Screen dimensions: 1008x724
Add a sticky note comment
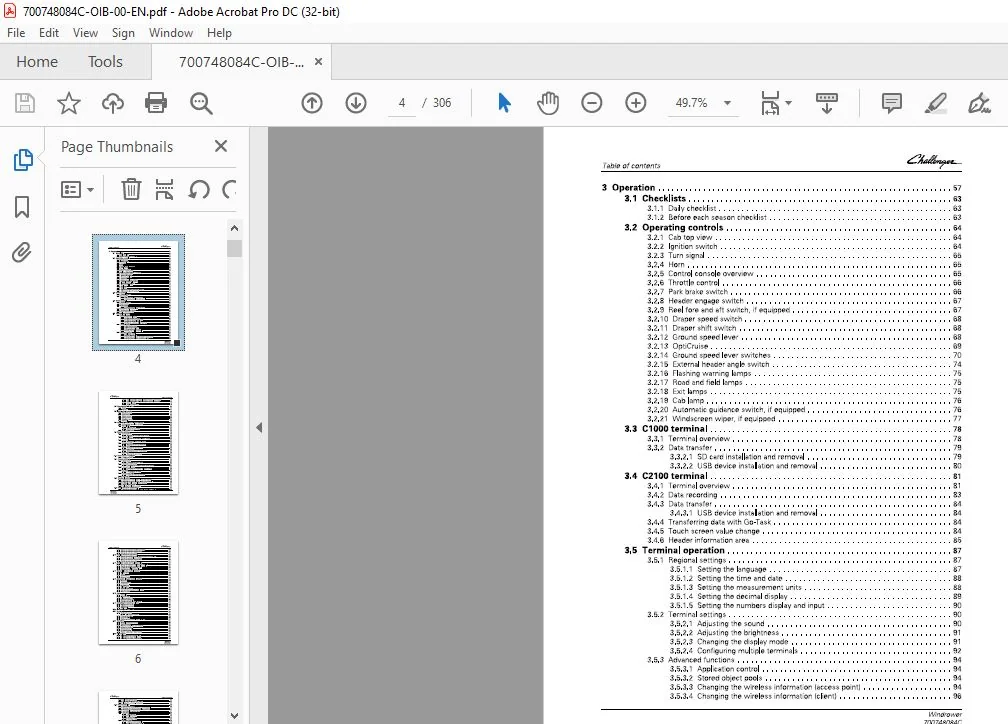click(x=892, y=103)
